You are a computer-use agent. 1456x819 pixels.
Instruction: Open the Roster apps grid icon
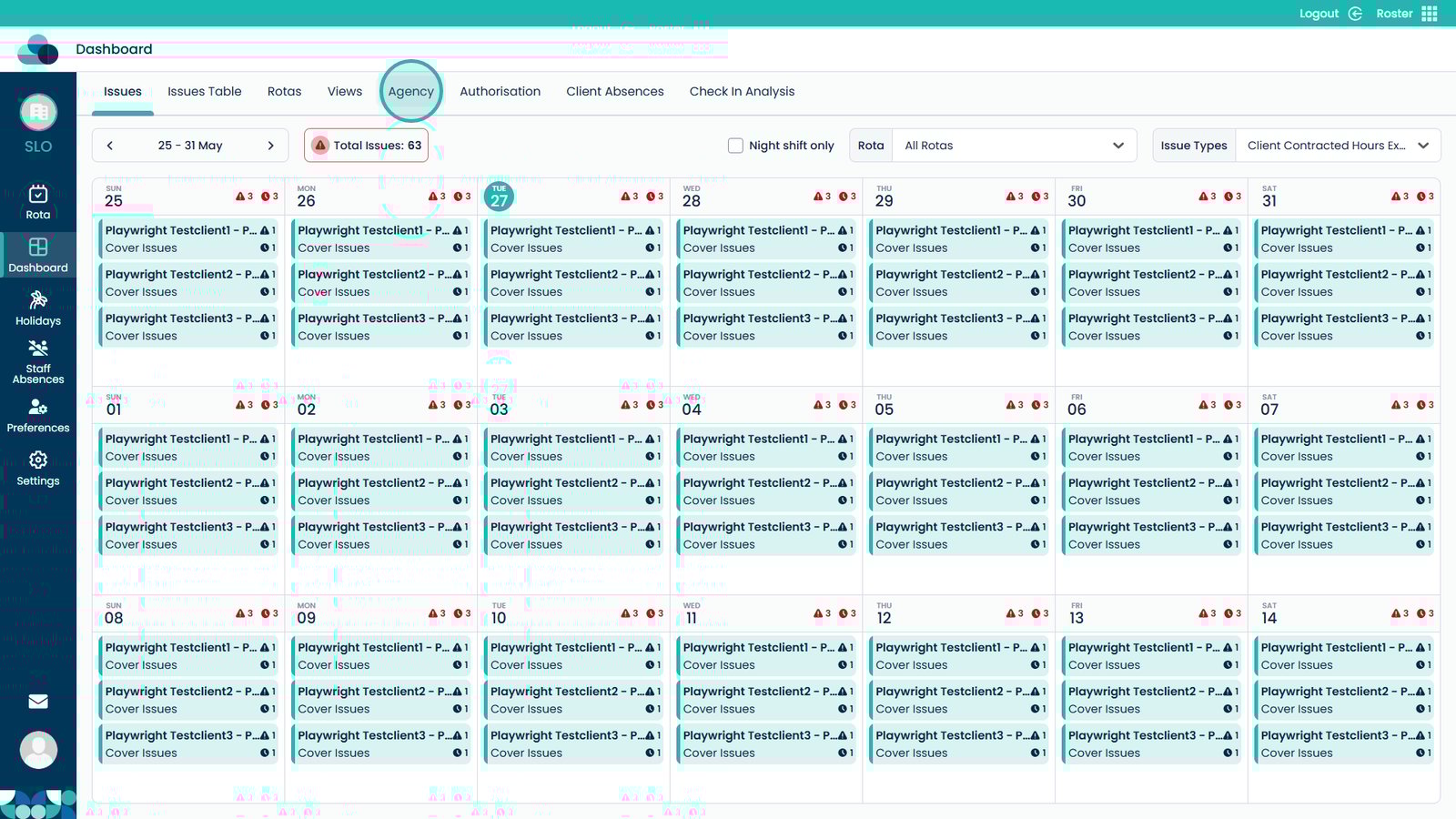pyautogui.click(x=1430, y=14)
